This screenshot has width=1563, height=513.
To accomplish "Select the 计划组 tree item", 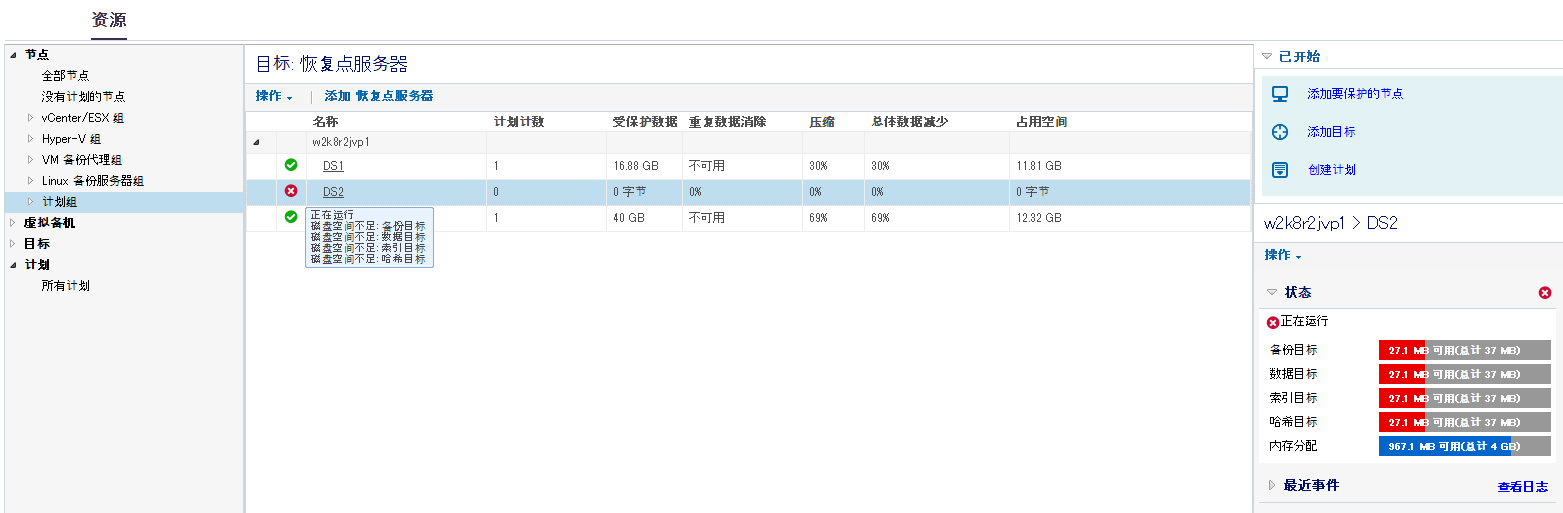I will pyautogui.click(x=60, y=202).
